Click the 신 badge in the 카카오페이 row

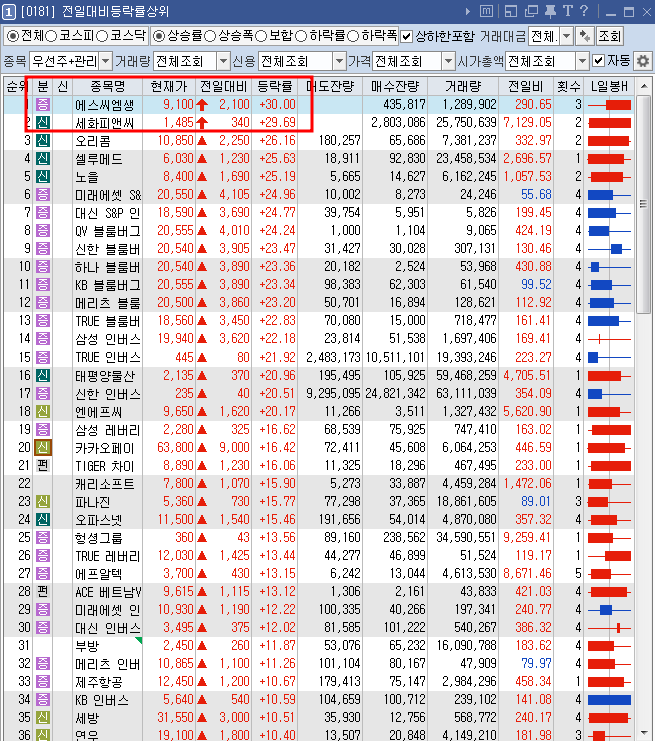pos(43,447)
